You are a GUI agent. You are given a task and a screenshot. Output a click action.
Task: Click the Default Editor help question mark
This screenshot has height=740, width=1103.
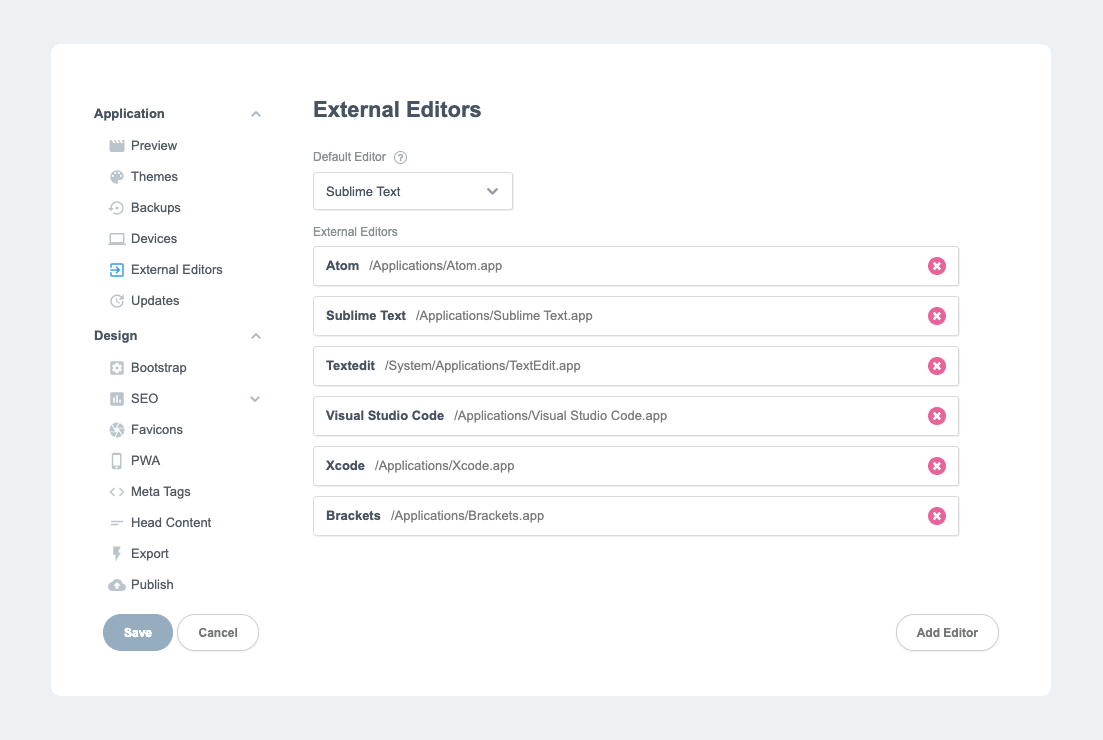click(400, 157)
